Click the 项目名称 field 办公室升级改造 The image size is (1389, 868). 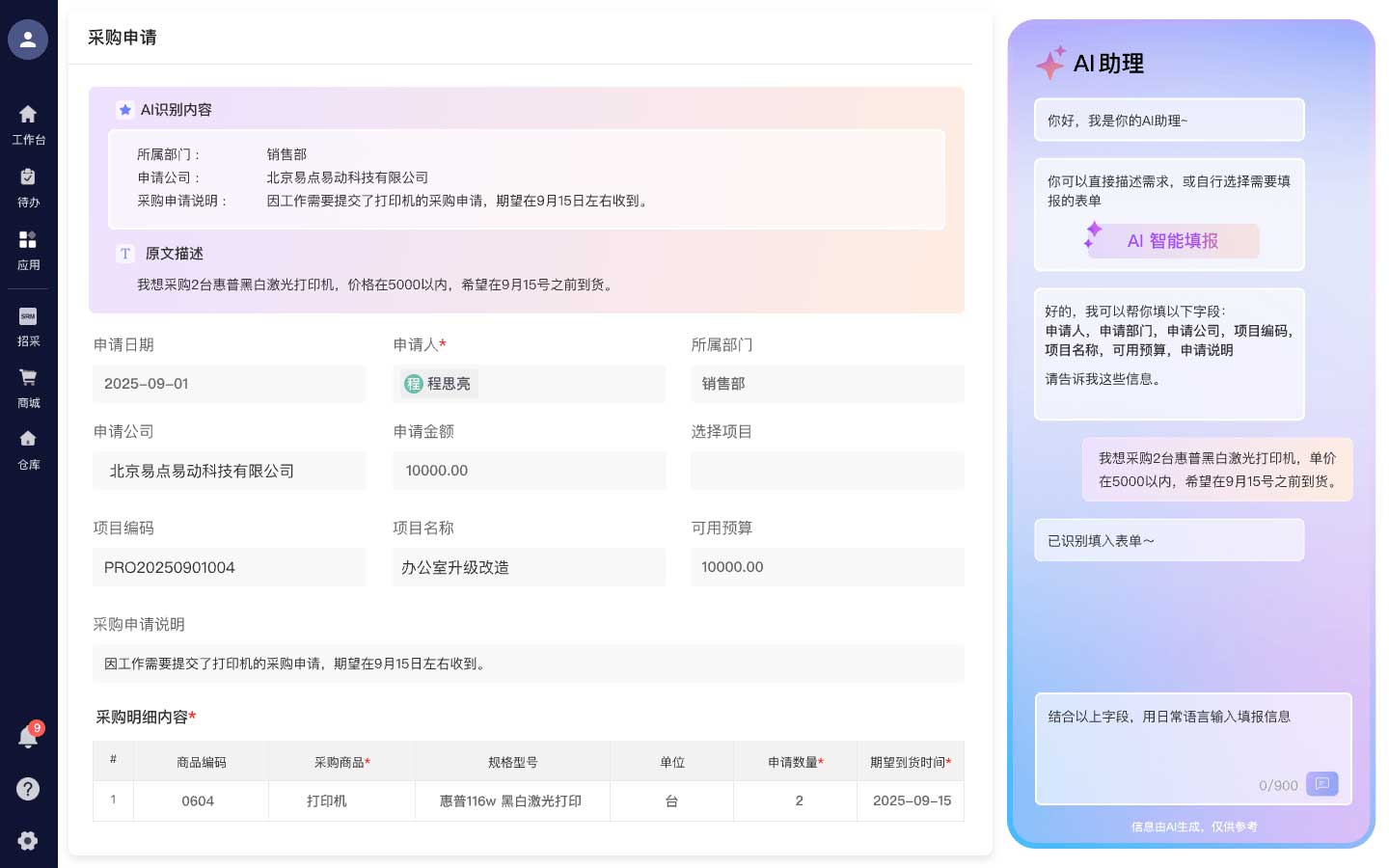529,567
